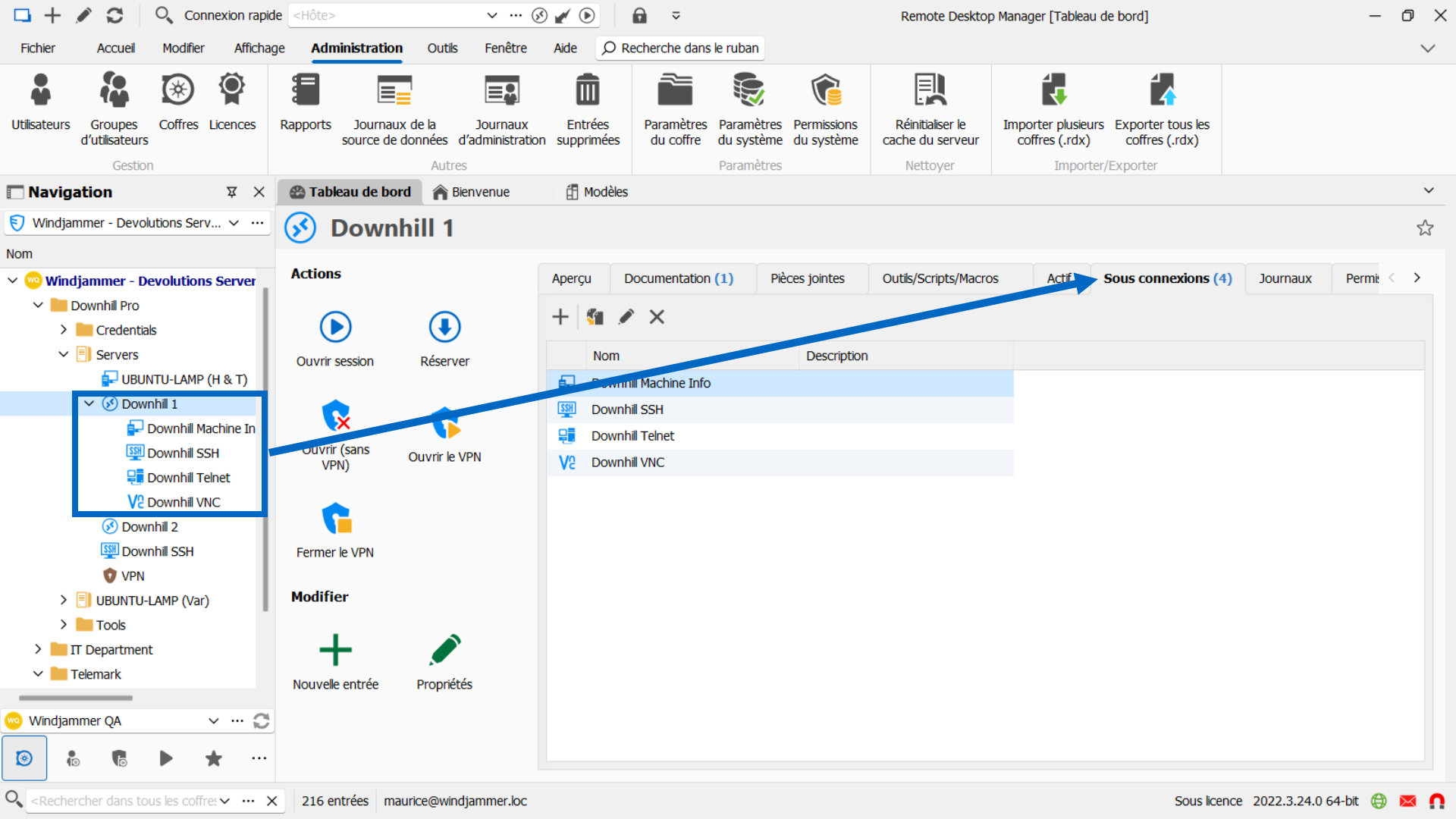Switch to the Documentation tab
Viewport: 1456px width, 819px height.
[x=678, y=278]
